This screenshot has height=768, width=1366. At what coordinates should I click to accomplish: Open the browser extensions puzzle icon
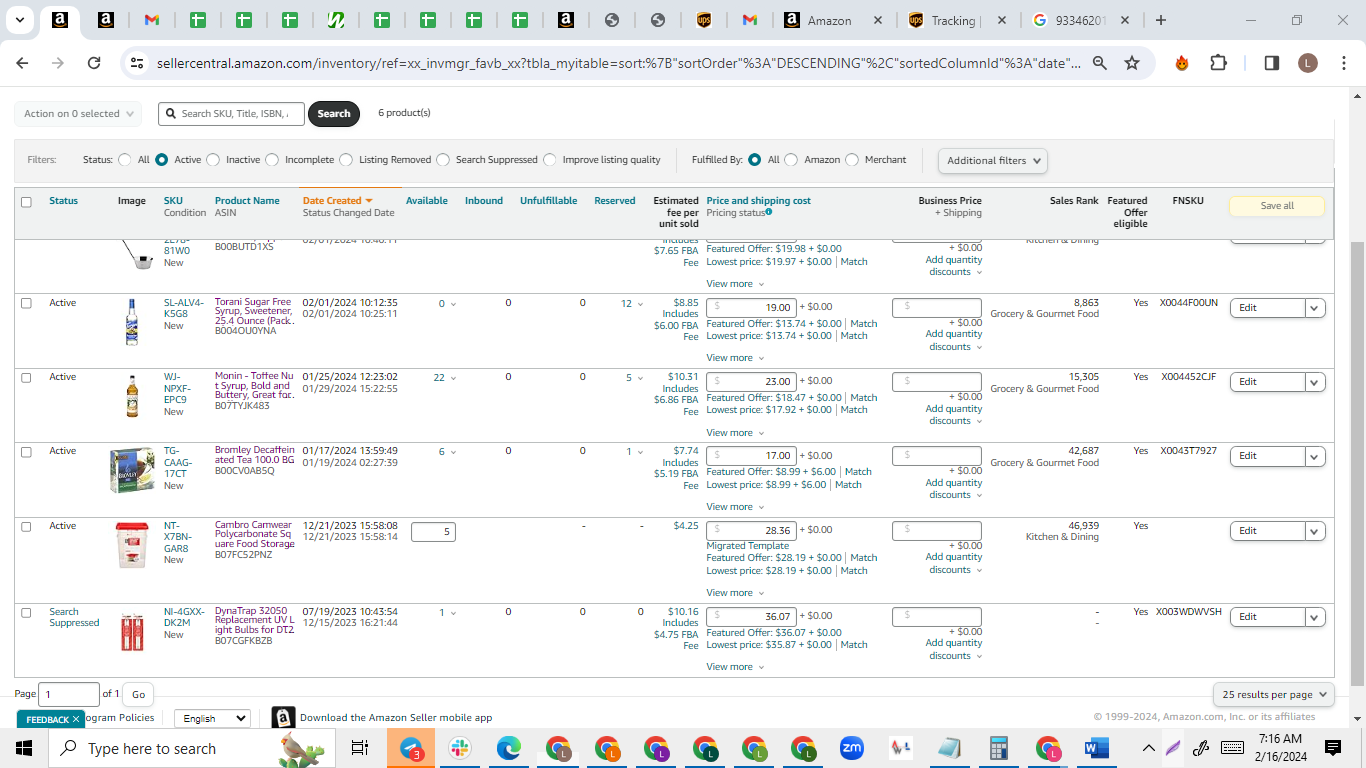1218,63
